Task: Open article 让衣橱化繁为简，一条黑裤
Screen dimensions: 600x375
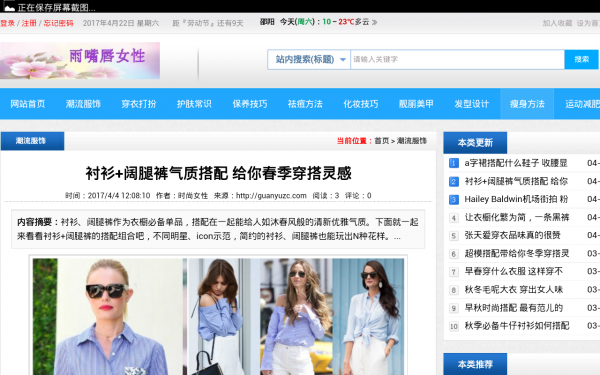Action: point(517,217)
